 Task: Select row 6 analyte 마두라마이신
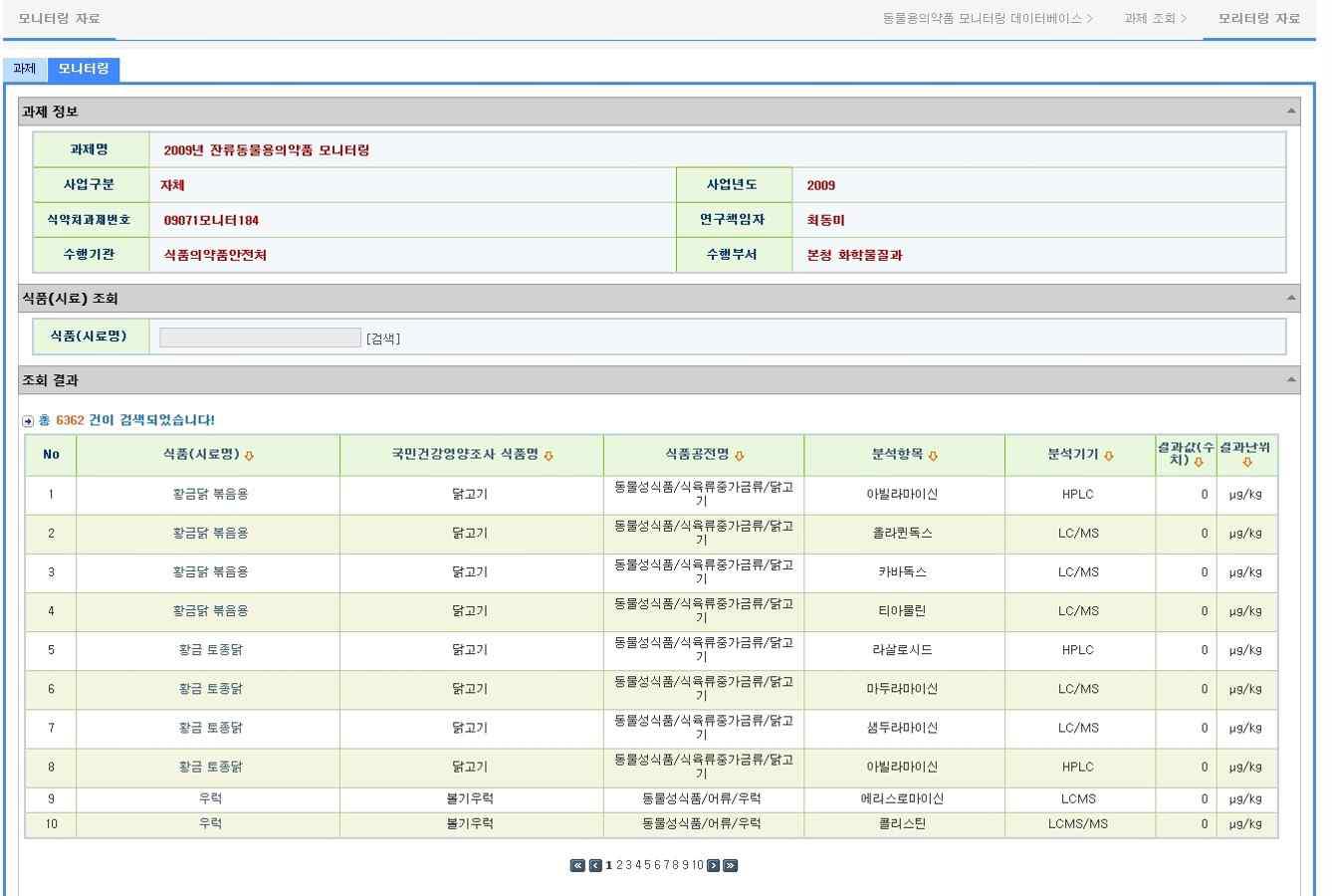pos(903,689)
